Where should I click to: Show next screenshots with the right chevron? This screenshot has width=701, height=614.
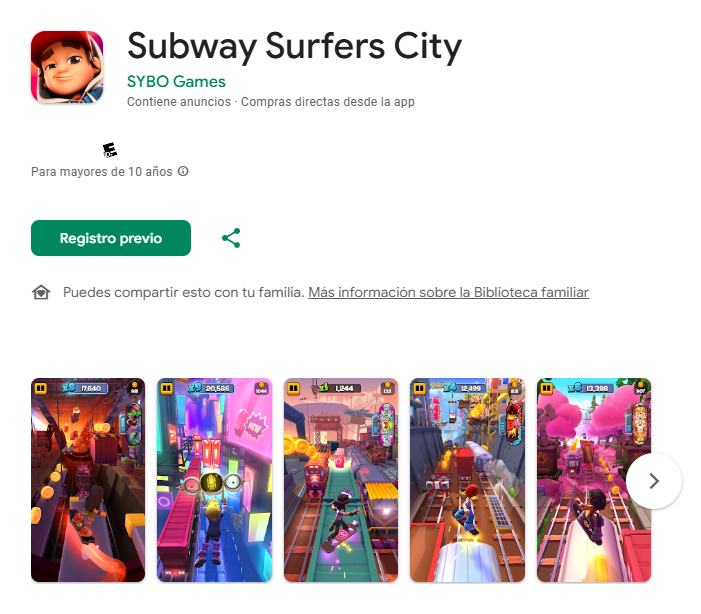pos(654,481)
